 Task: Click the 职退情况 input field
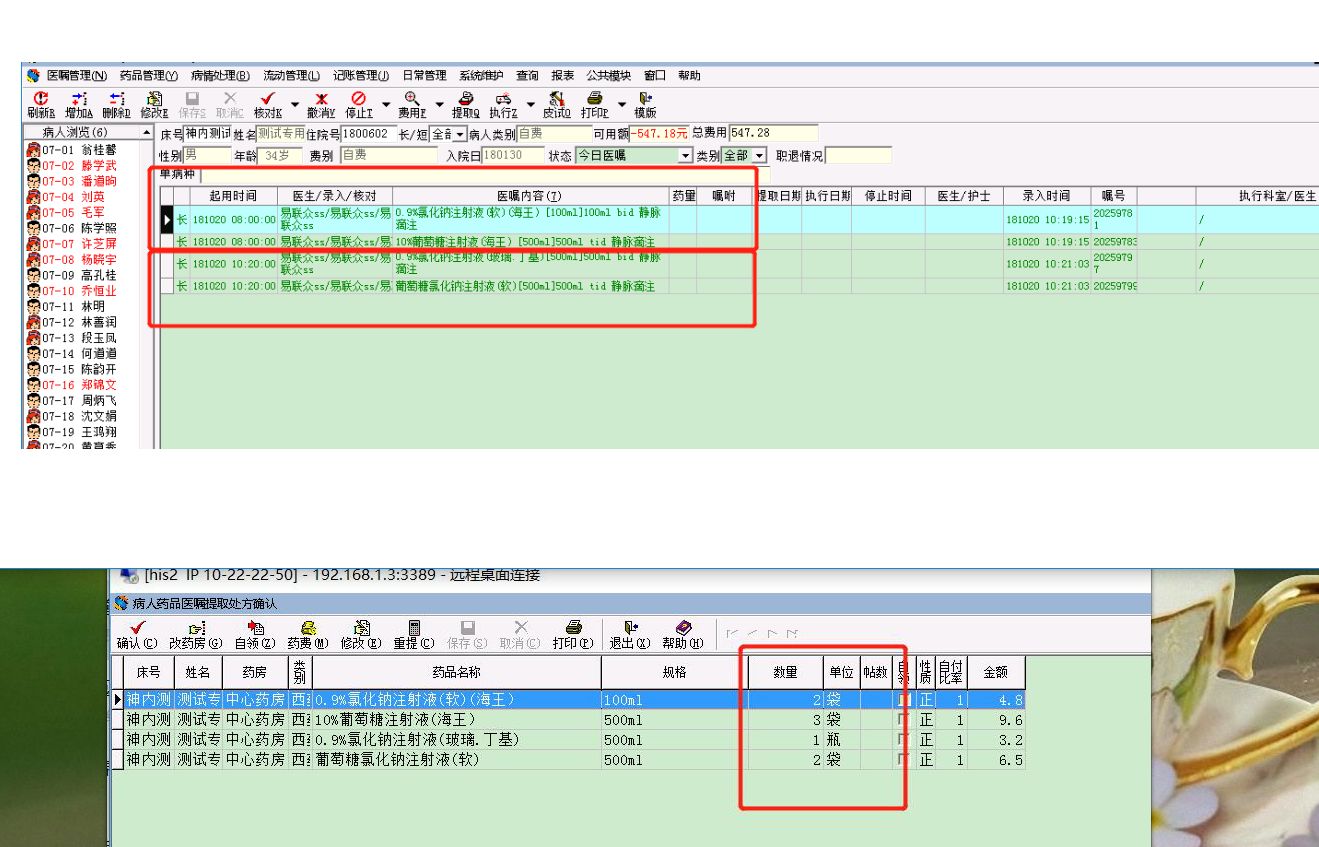tap(858, 156)
